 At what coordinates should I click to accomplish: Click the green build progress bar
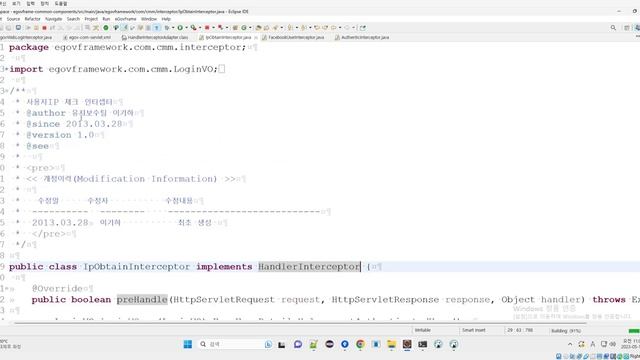pos(634,331)
